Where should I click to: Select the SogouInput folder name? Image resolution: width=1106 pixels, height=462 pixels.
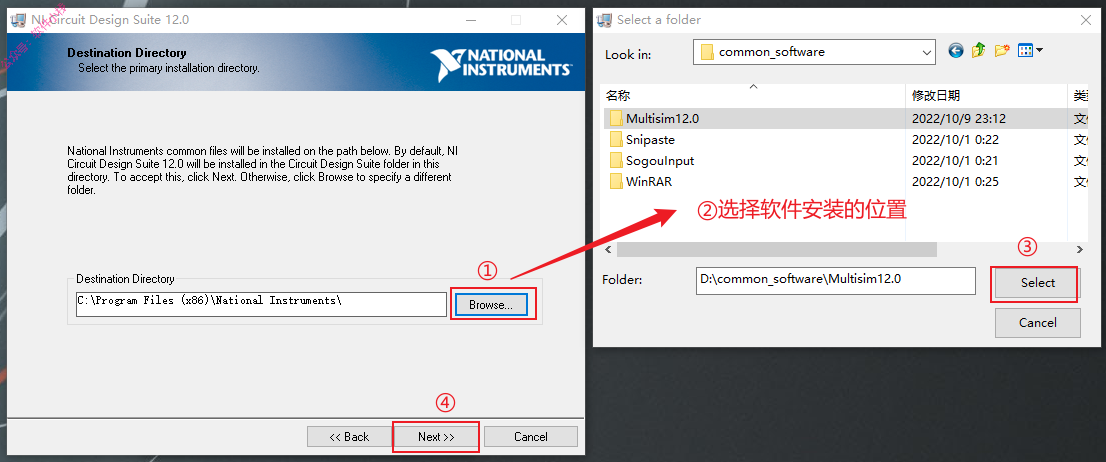point(660,161)
